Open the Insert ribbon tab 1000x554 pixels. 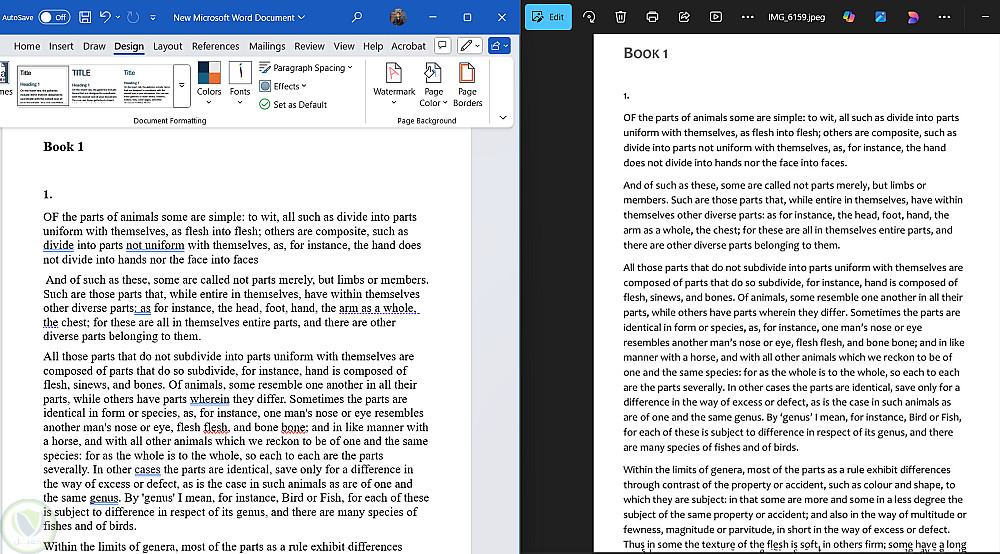coord(61,46)
